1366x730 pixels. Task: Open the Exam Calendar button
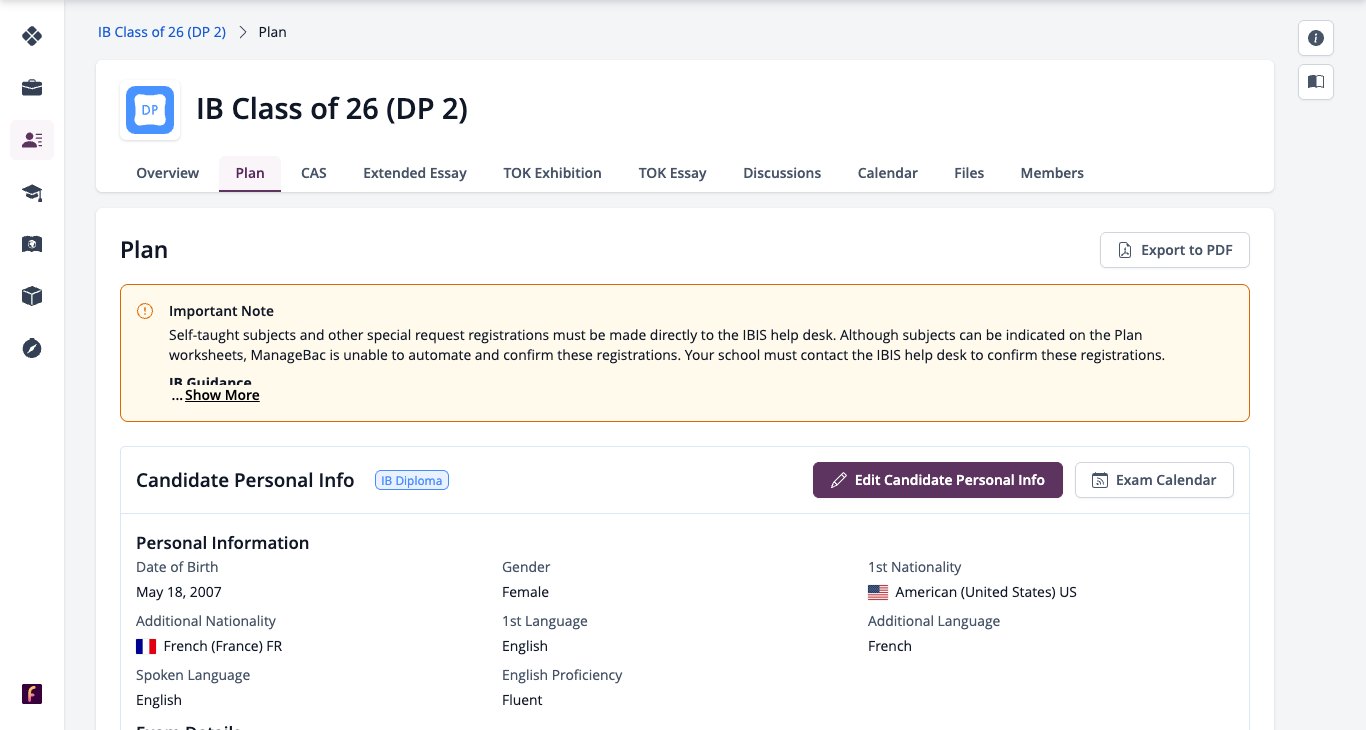(1154, 480)
